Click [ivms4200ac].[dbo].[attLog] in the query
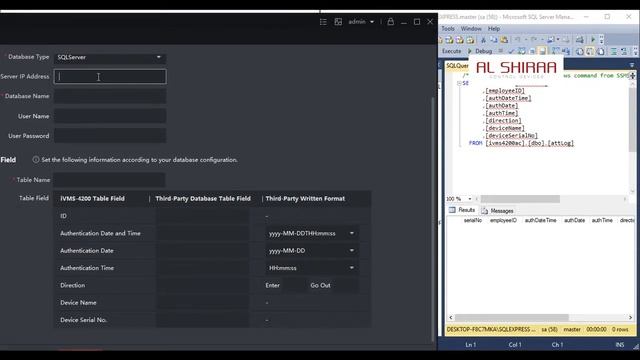 [x=529, y=143]
